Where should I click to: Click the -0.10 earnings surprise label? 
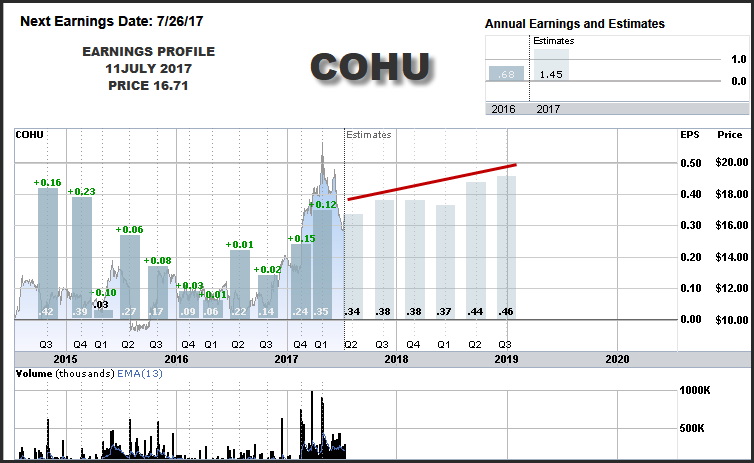(103, 292)
